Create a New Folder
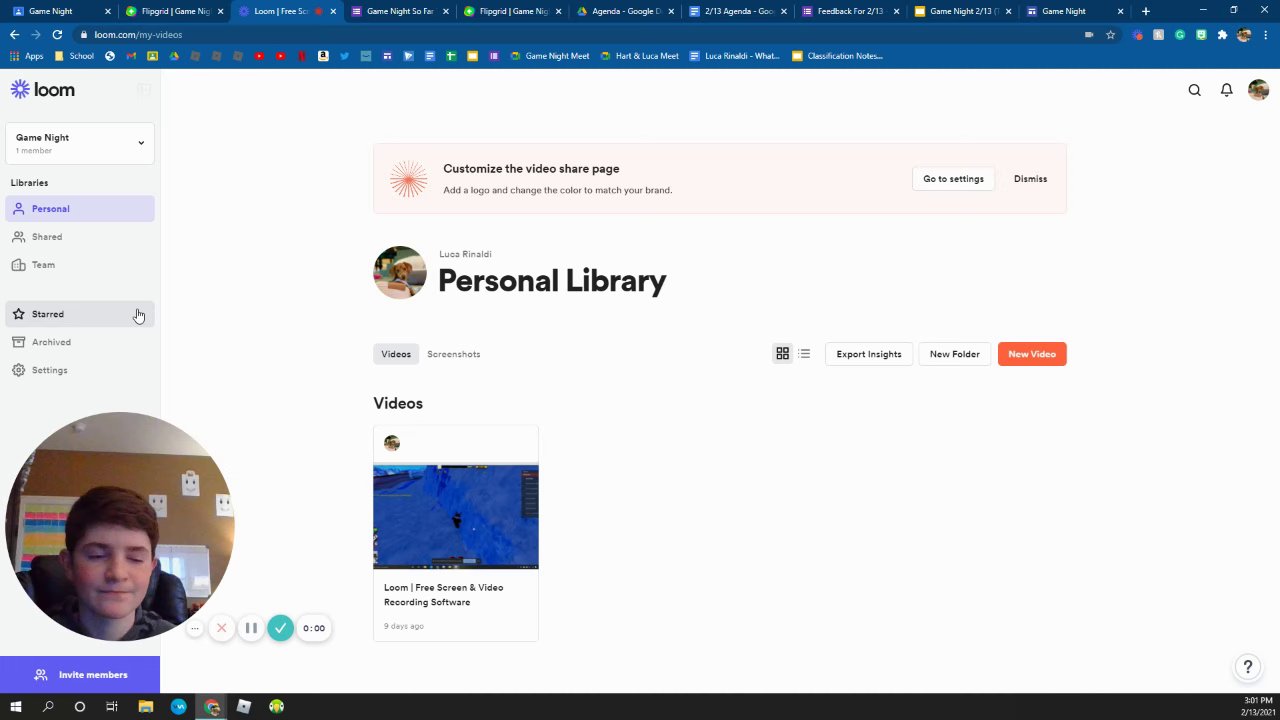This screenshot has width=1280, height=720. pyautogui.click(x=954, y=354)
